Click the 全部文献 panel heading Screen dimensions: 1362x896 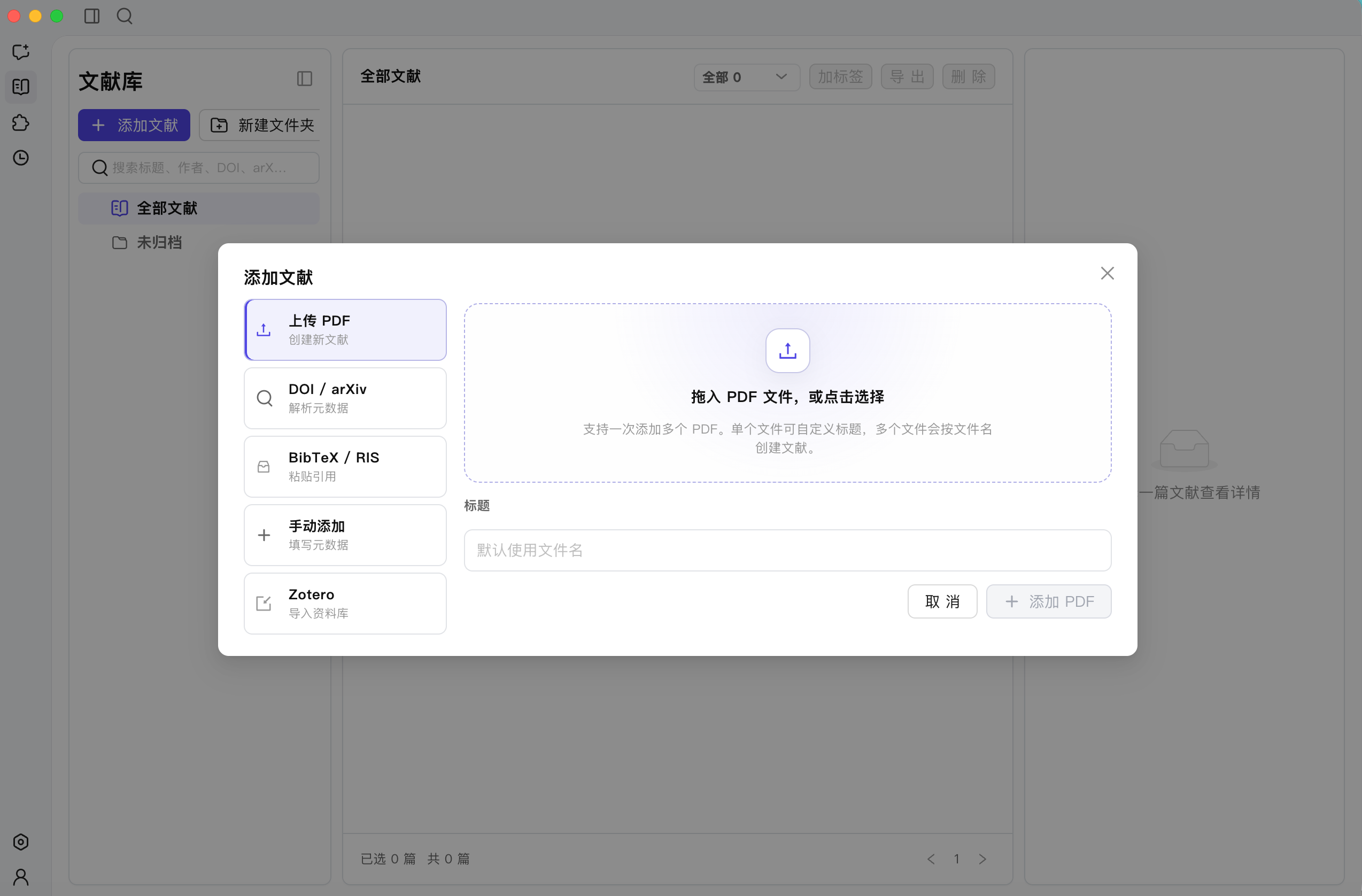tap(390, 76)
